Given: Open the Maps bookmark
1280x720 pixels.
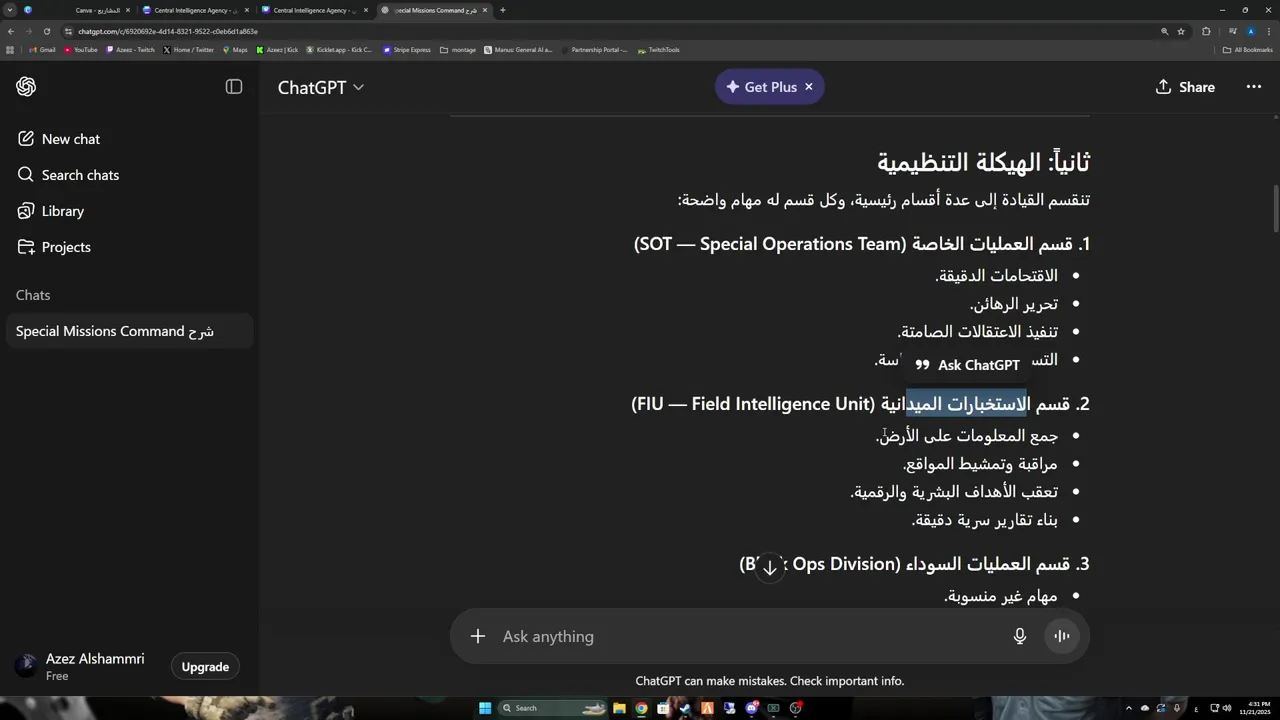Looking at the screenshot, I should click(235, 50).
